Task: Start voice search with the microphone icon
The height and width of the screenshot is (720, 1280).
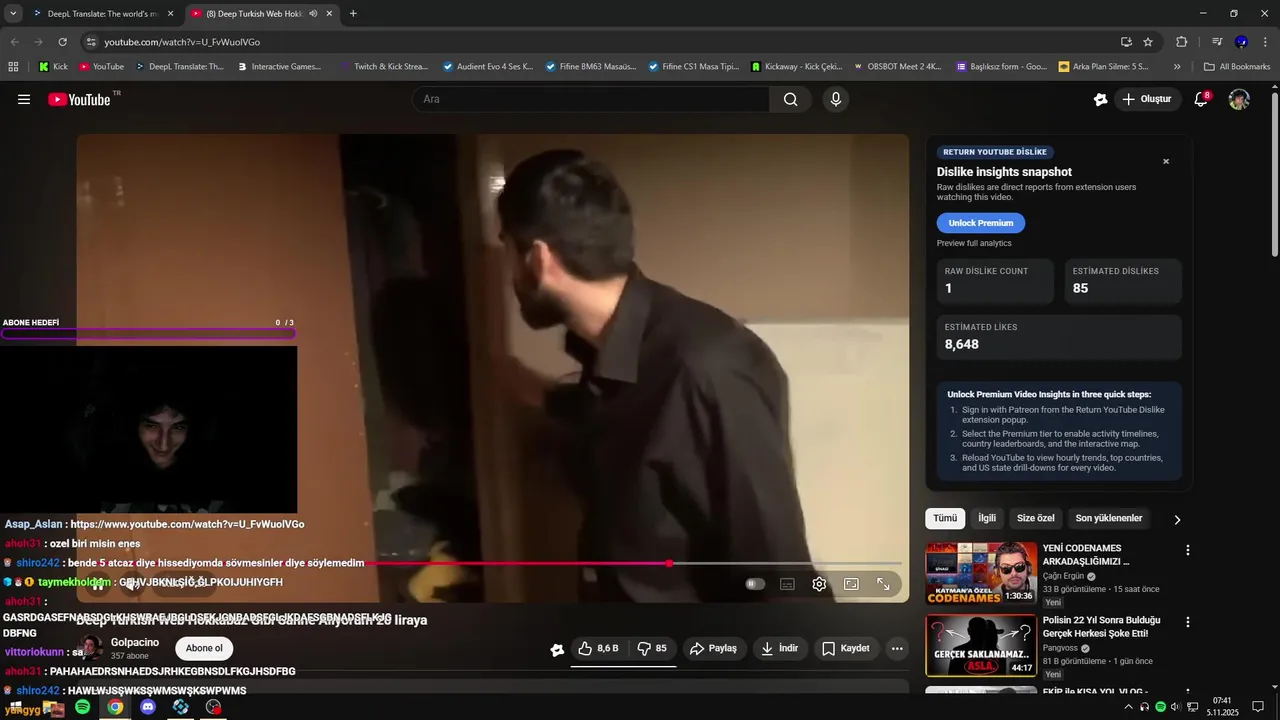Action: [x=836, y=99]
